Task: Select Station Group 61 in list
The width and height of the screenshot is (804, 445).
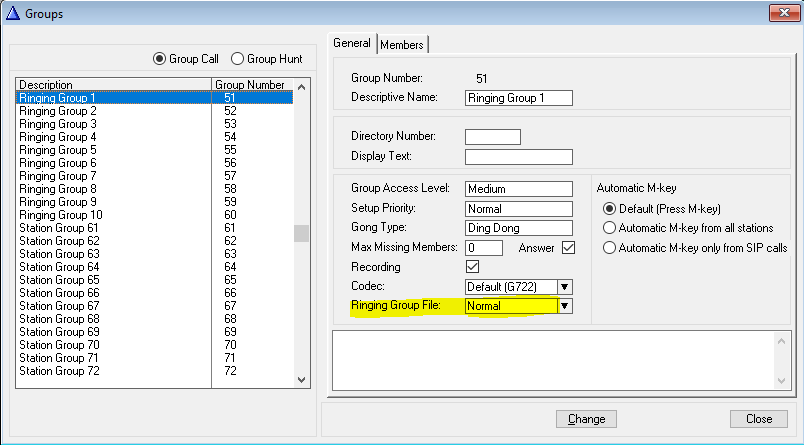Action: click(x=155, y=228)
